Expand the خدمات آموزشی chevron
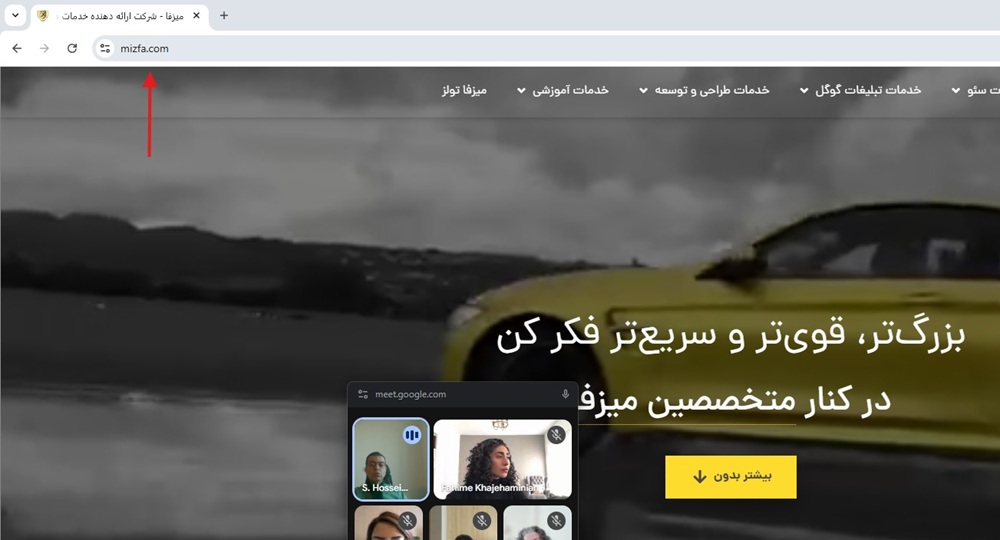The height and width of the screenshot is (540, 1000). pos(521,91)
